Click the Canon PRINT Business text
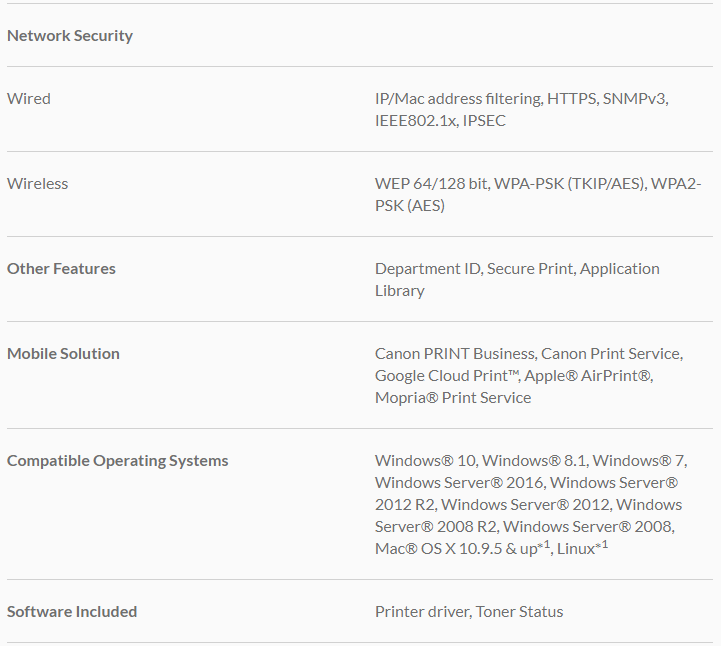The image size is (721, 646). click(455, 354)
